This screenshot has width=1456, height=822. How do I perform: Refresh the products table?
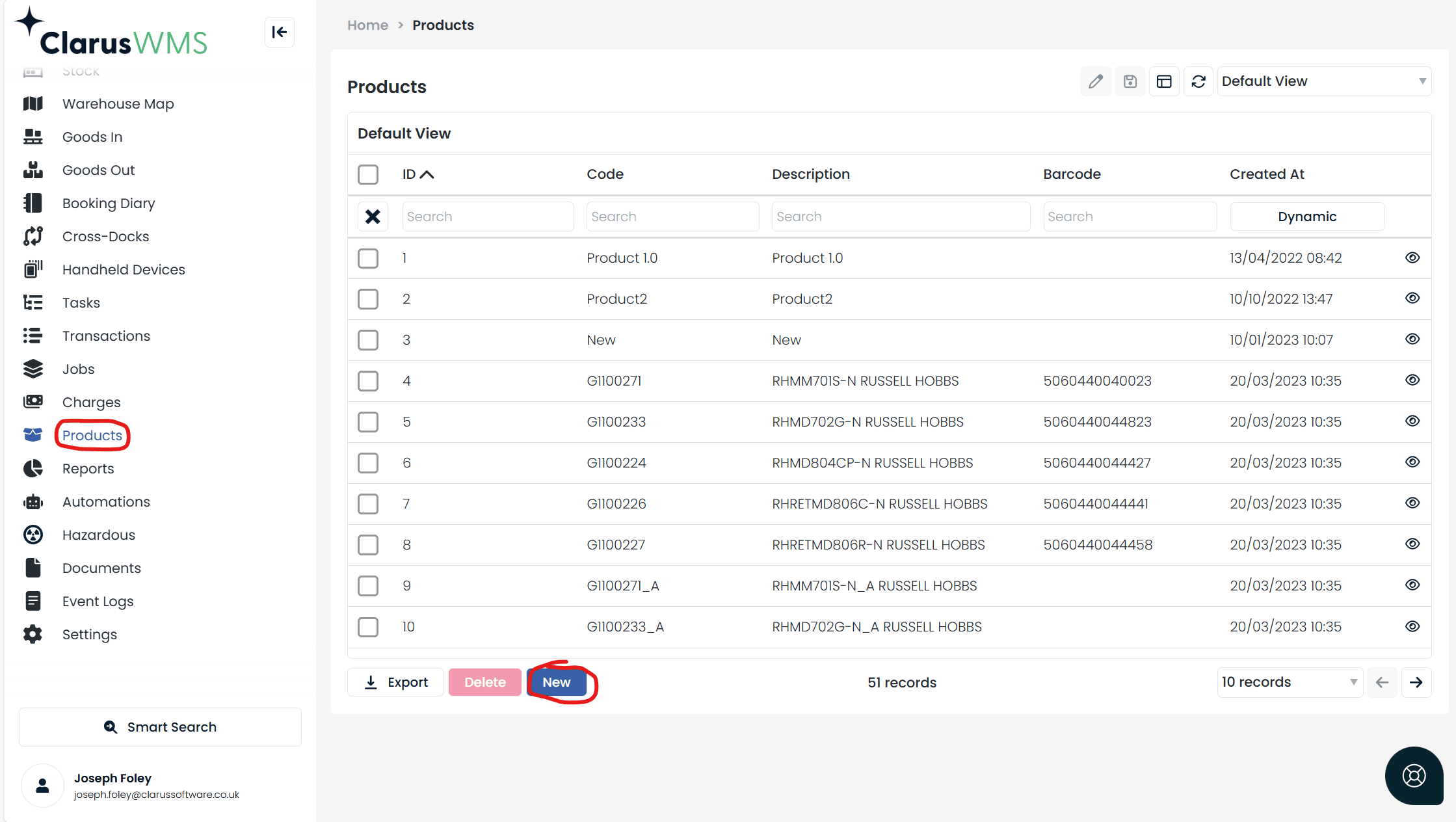pyautogui.click(x=1198, y=81)
